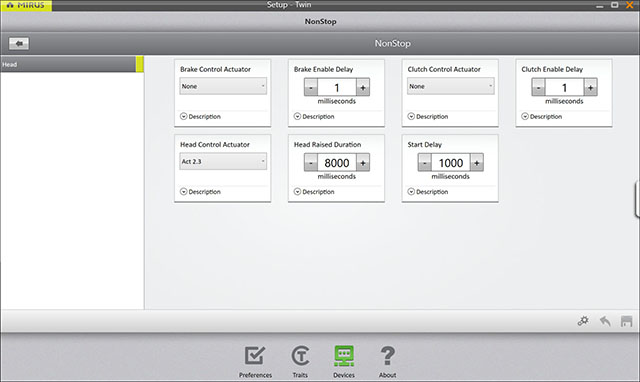
Task: Expand Clutch Control Actuator description
Action: [x=428, y=116]
